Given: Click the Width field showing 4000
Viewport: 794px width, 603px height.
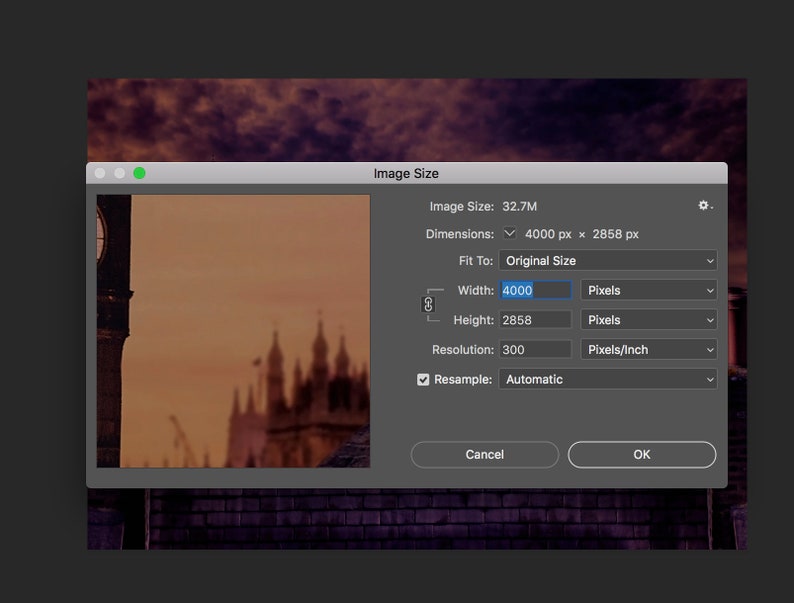Looking at the screenshot, I should [x=536, y=290].
